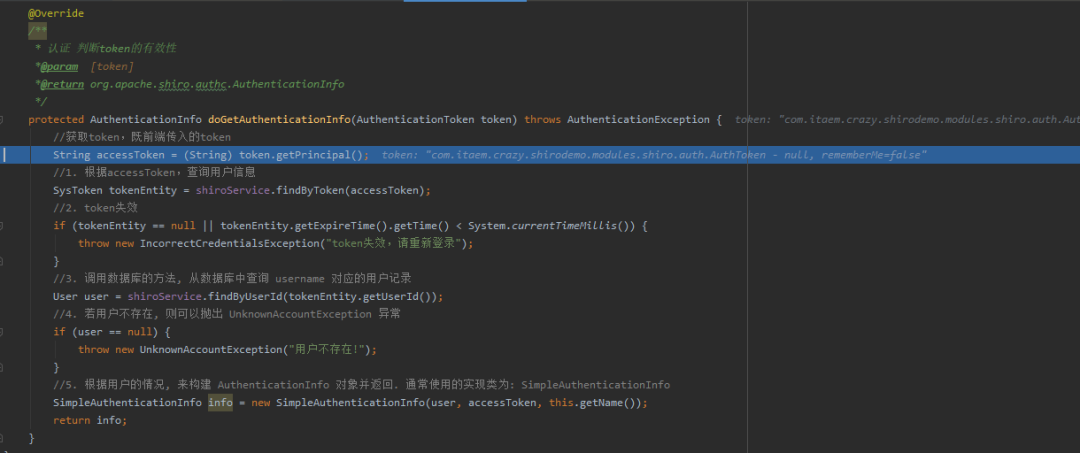
Task: Click the @Override annotation
Action: (56, 13)
